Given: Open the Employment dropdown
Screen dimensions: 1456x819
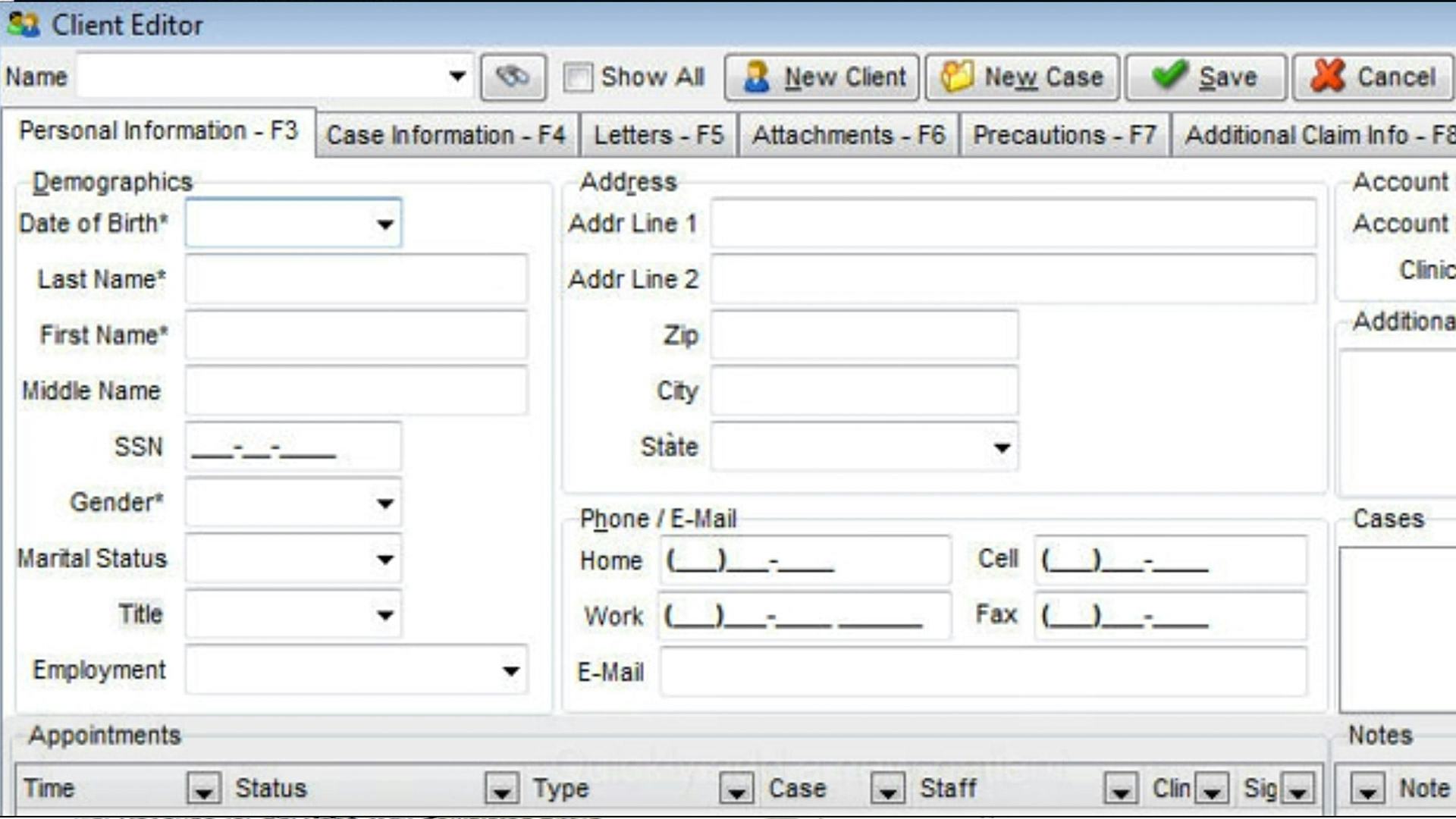Looking at the screenshot, I should pos(510,670).
